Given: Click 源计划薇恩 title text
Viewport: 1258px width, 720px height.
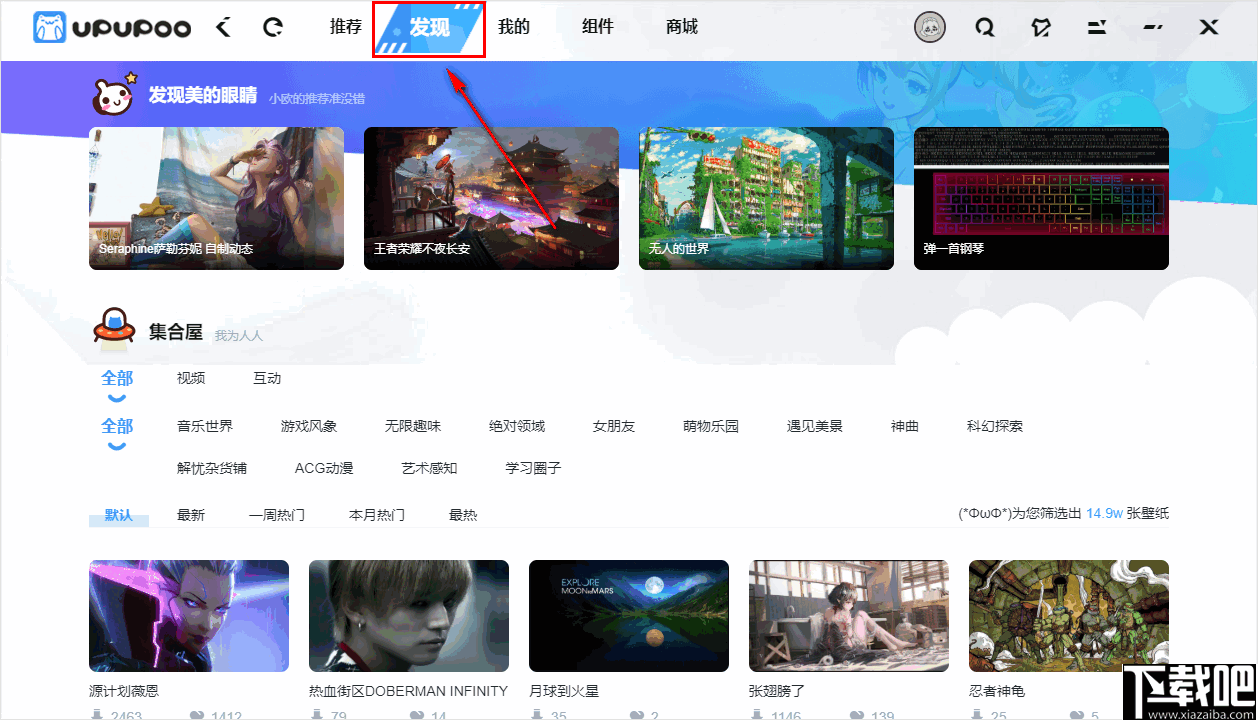Looking at the screenshot, I should (124, 691).
